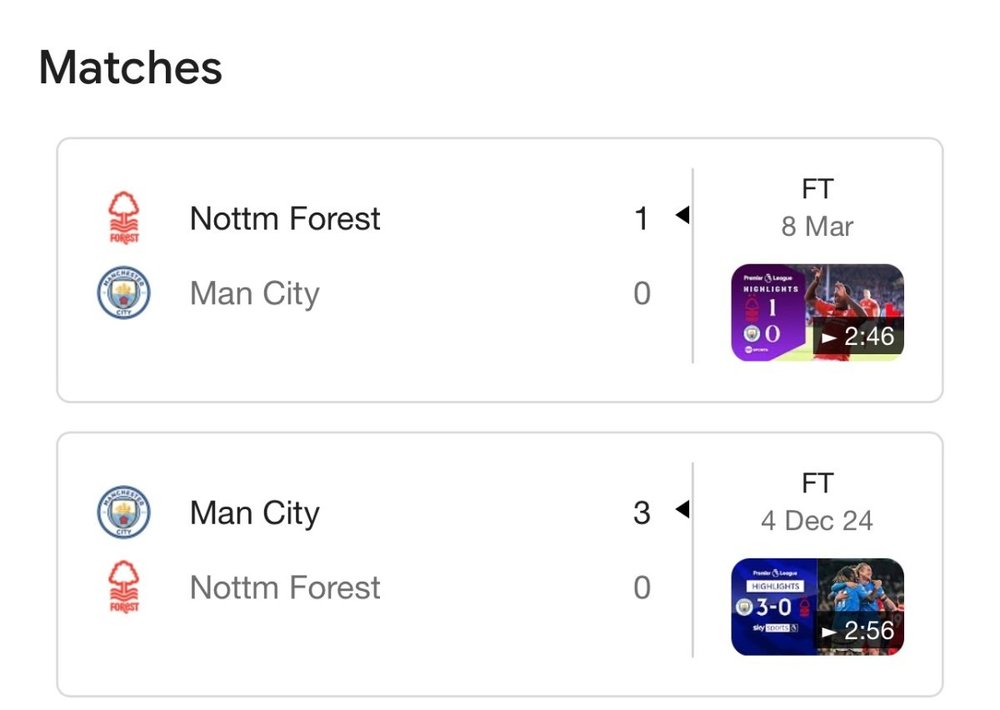Click the Matches section heading
The image size is (1000, 710).
click(x=130, y=67)
